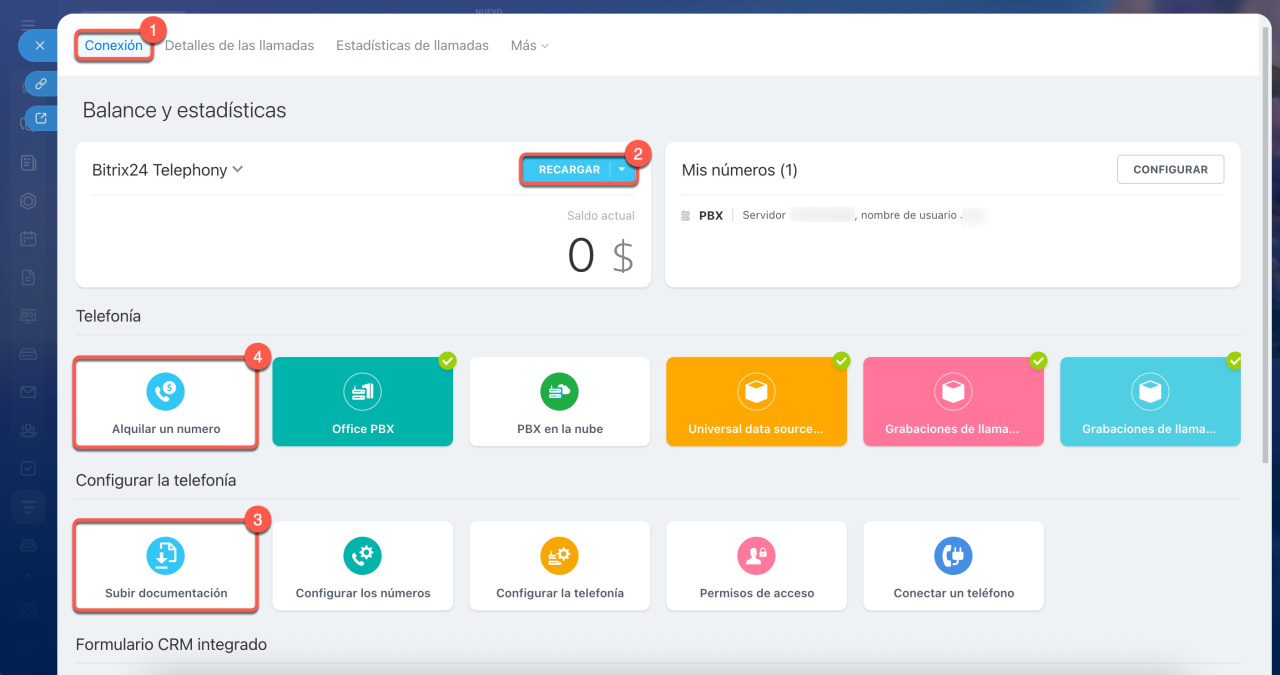Screen dimensions: 1280x675
Task: Open the Alquilar un numero tile
Action: [x=166, y=402]
